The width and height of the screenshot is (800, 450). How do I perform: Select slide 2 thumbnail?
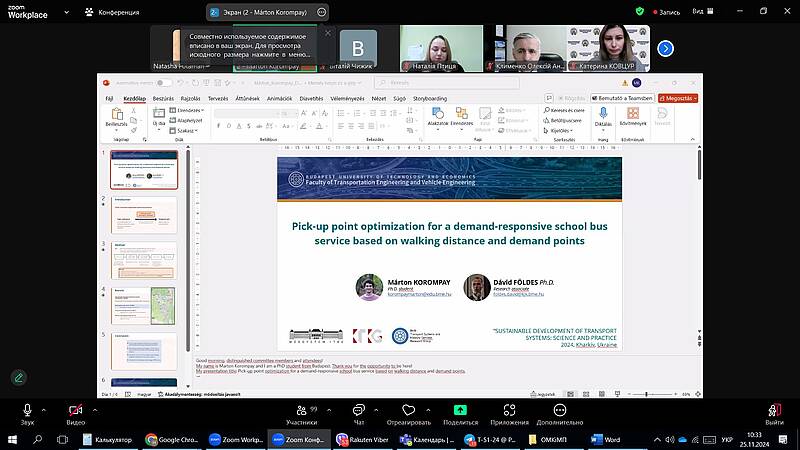(144, 215)
